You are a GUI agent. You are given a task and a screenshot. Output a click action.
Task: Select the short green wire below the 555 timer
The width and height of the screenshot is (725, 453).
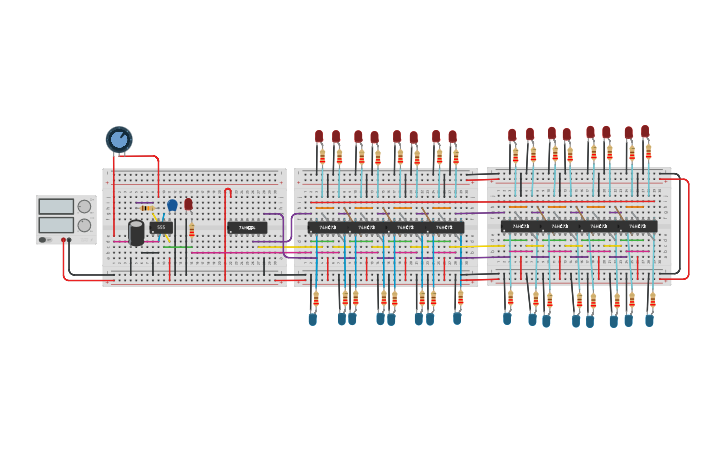click(178, 247)
